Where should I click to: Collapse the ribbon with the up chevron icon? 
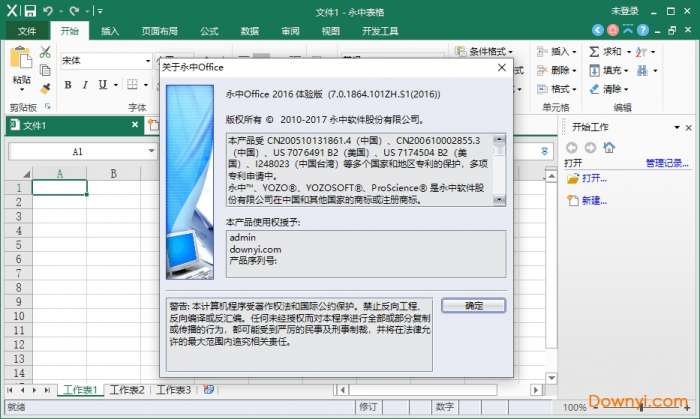[628, 30]
